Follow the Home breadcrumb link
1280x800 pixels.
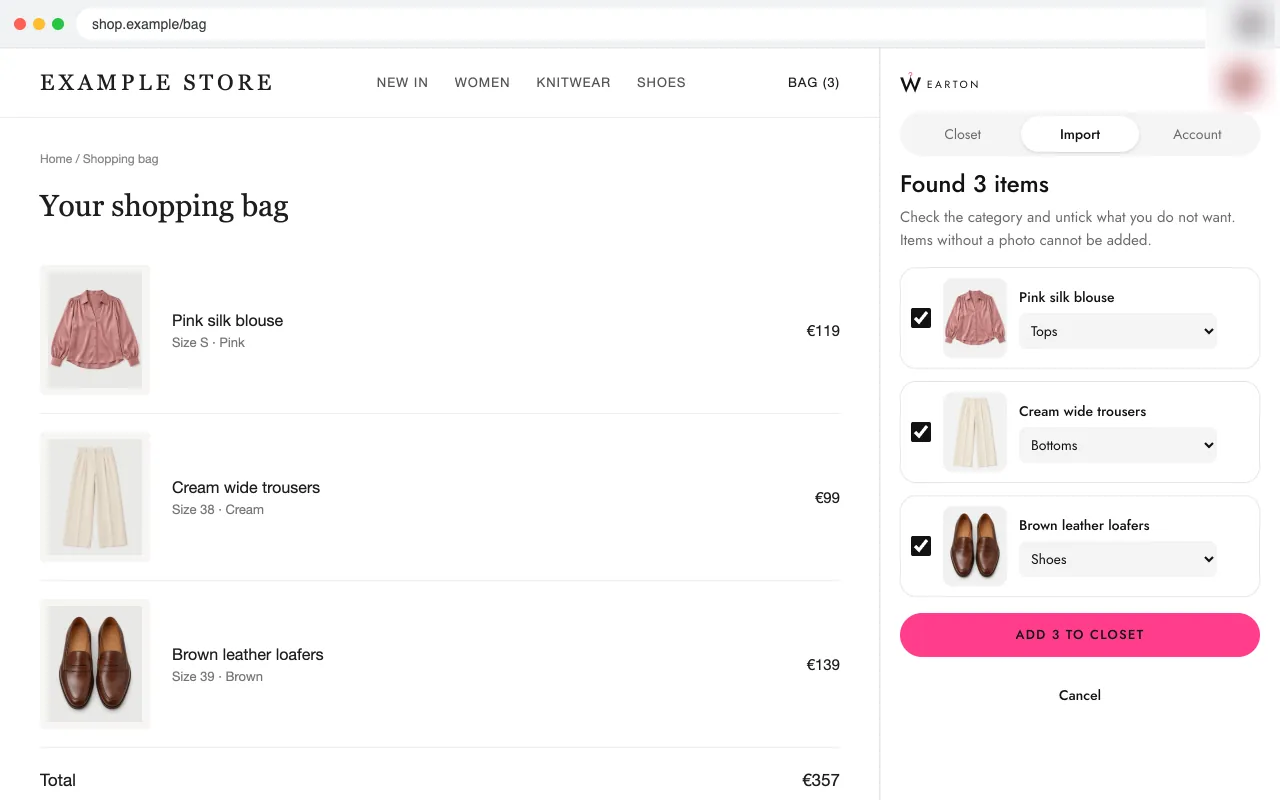(x=56, y=159)
